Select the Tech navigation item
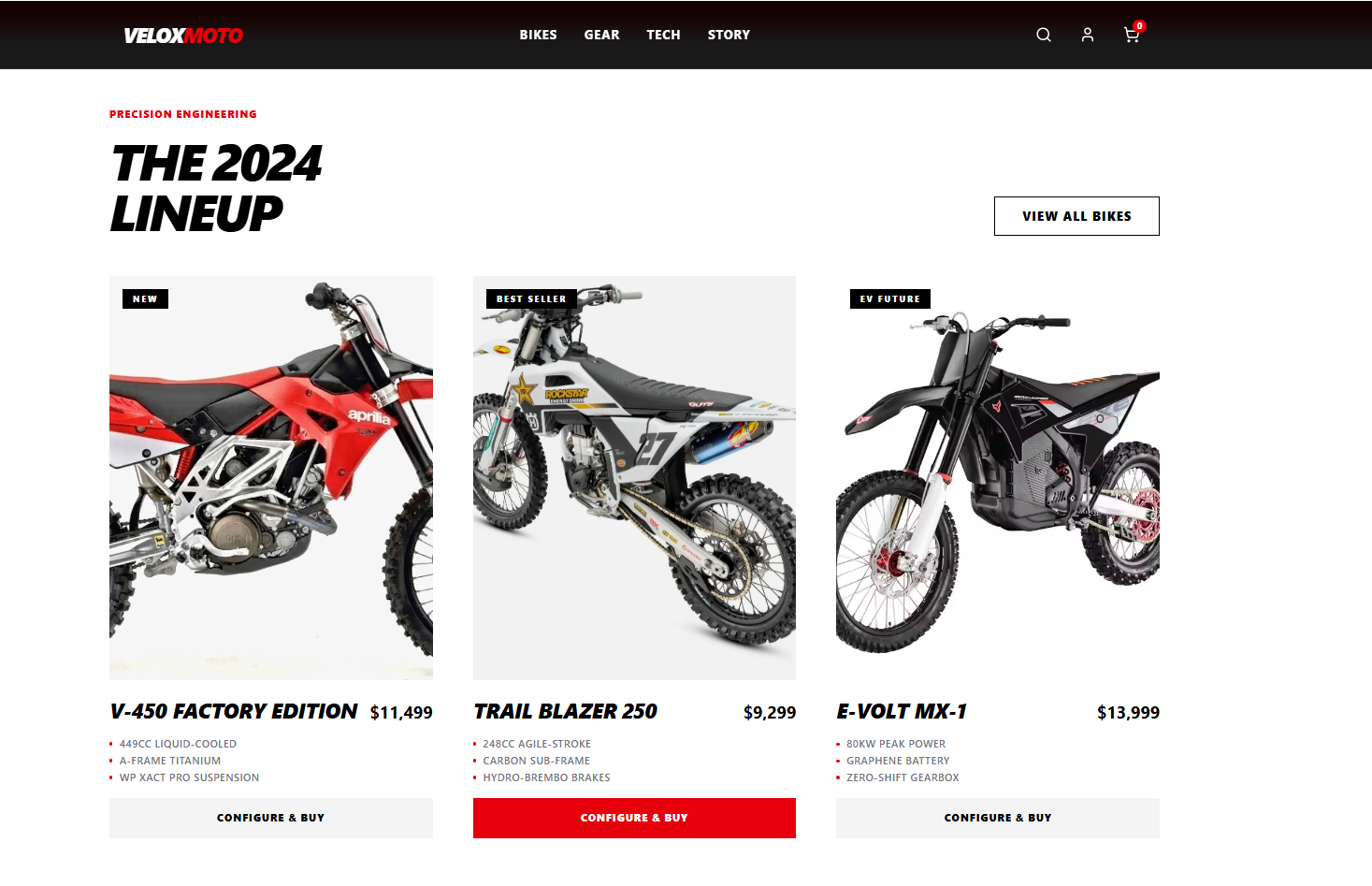 664,35
